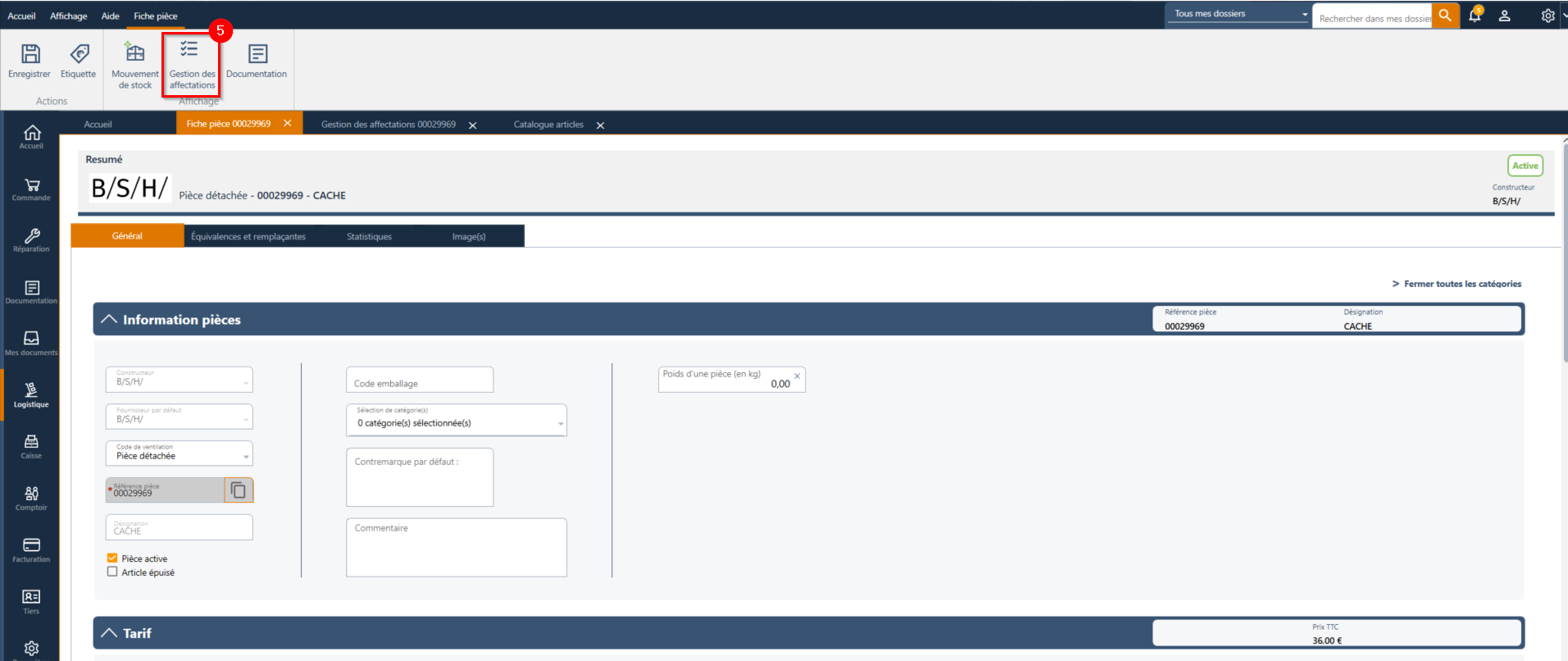This screenshot has height=661, width=1568.
Task: Open Mes documents in sidebar
Action: [x=31, y=344]
